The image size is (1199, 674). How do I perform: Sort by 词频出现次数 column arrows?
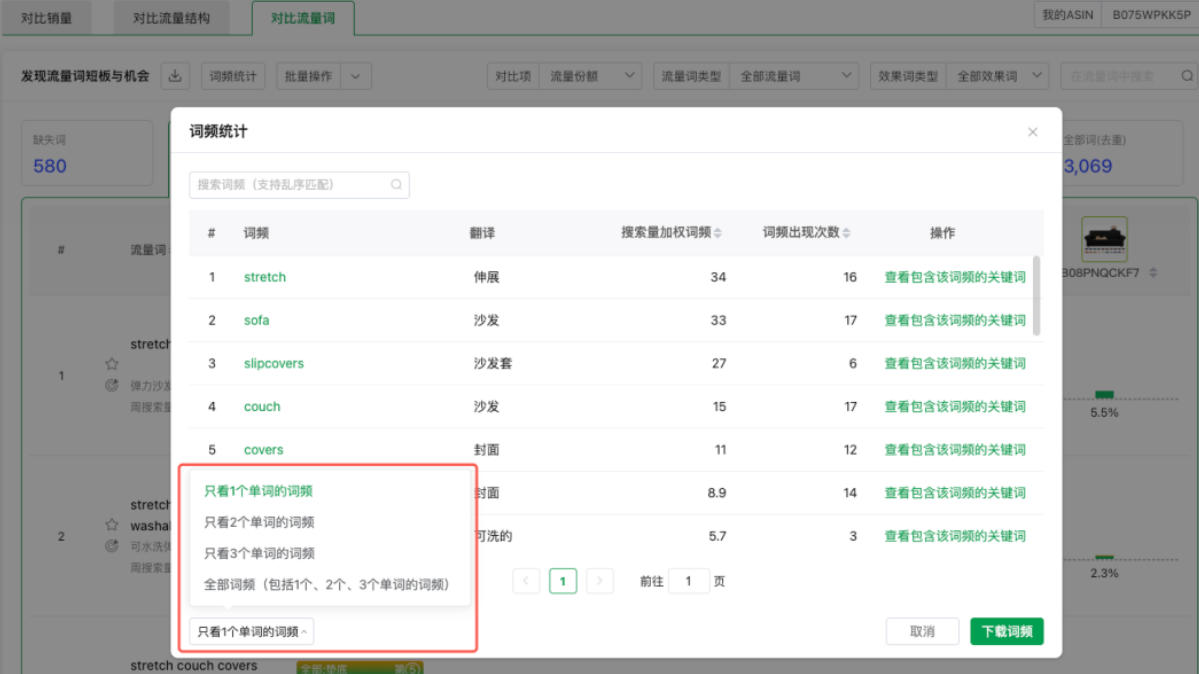[x=846, y=233]
